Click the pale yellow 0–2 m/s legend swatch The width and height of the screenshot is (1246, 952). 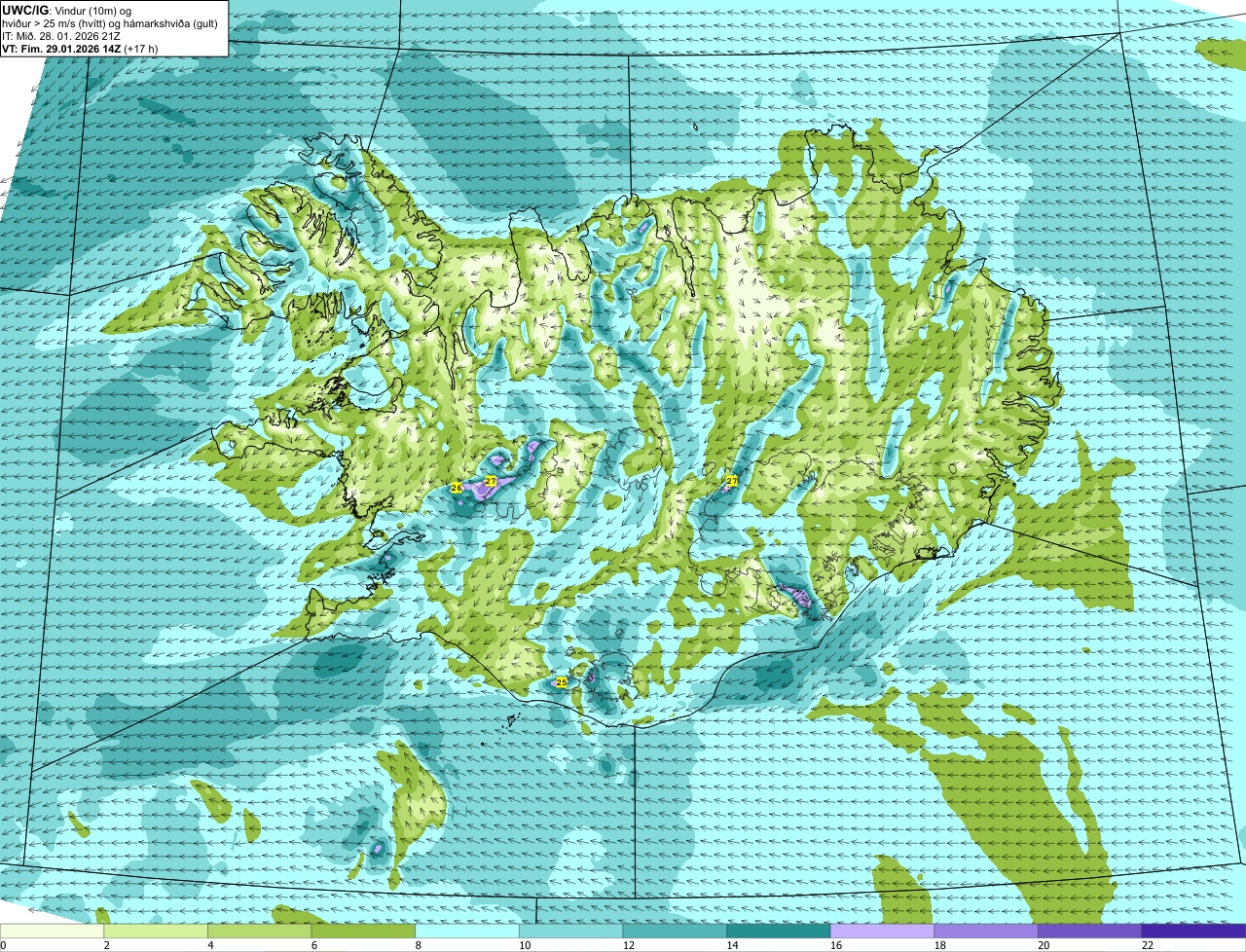[52, 931]
